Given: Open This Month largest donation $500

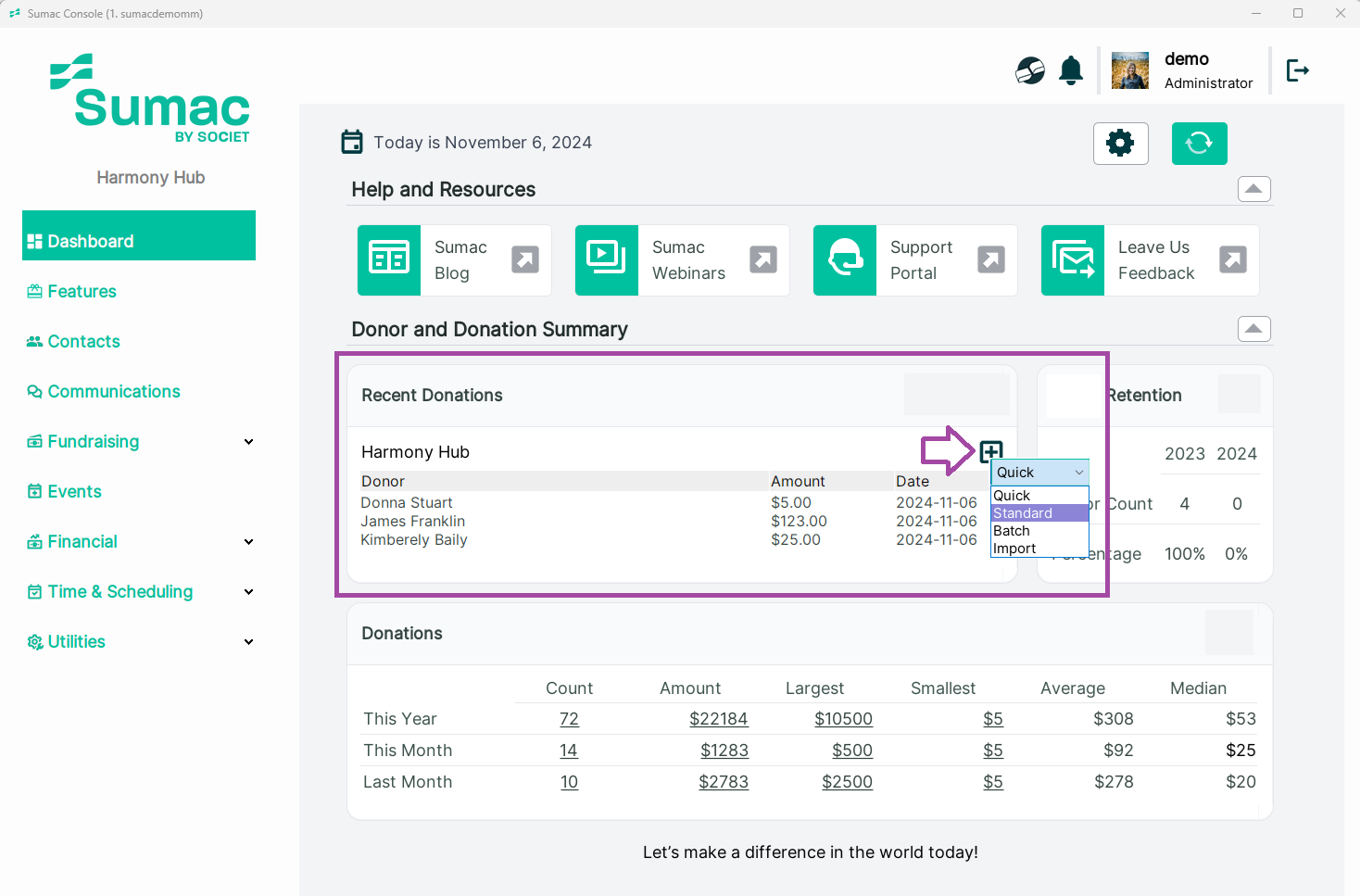Looking at the screenshot, I should point(852,751).
